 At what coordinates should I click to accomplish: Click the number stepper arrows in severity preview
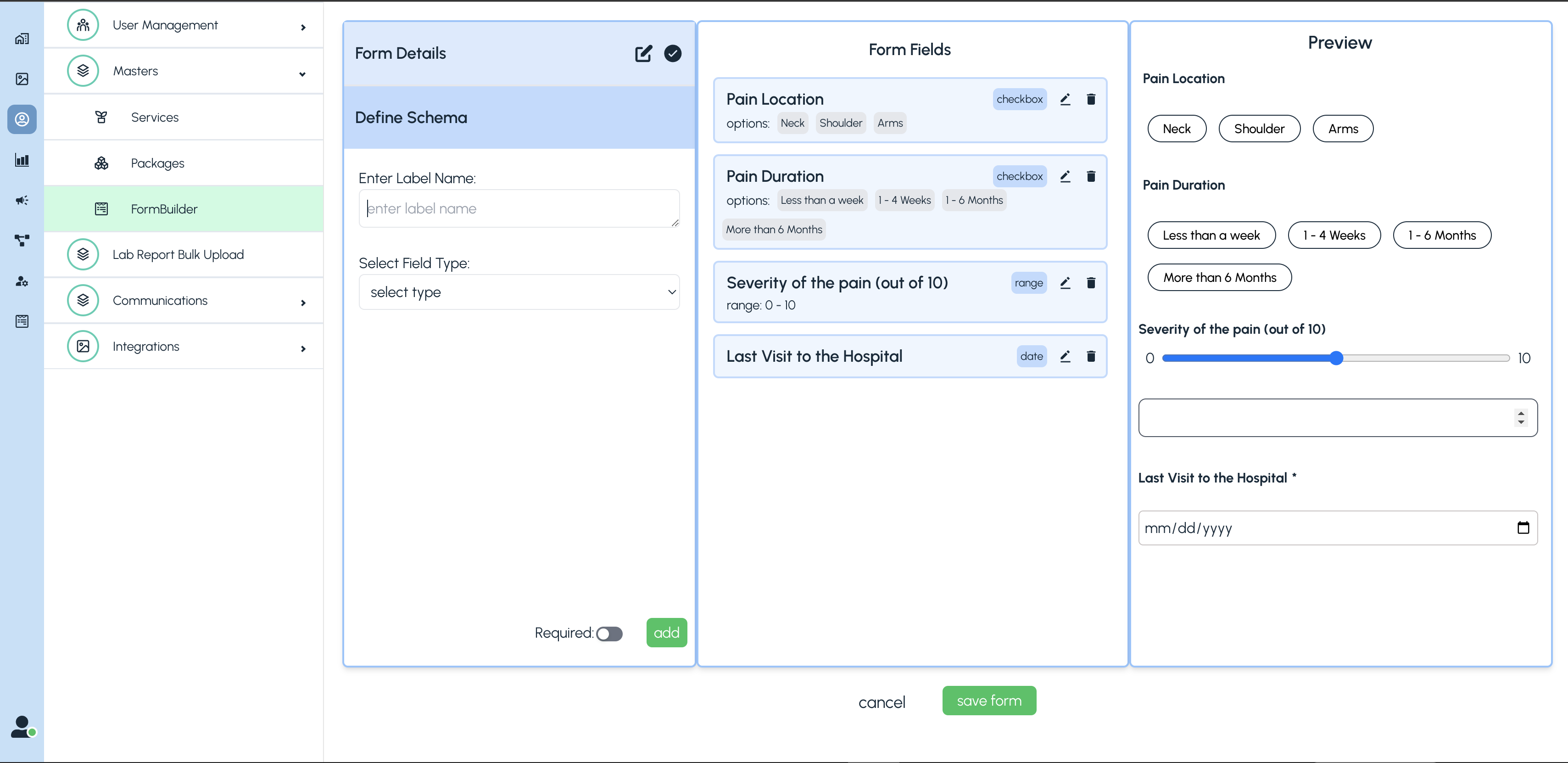coord(1521,418)
